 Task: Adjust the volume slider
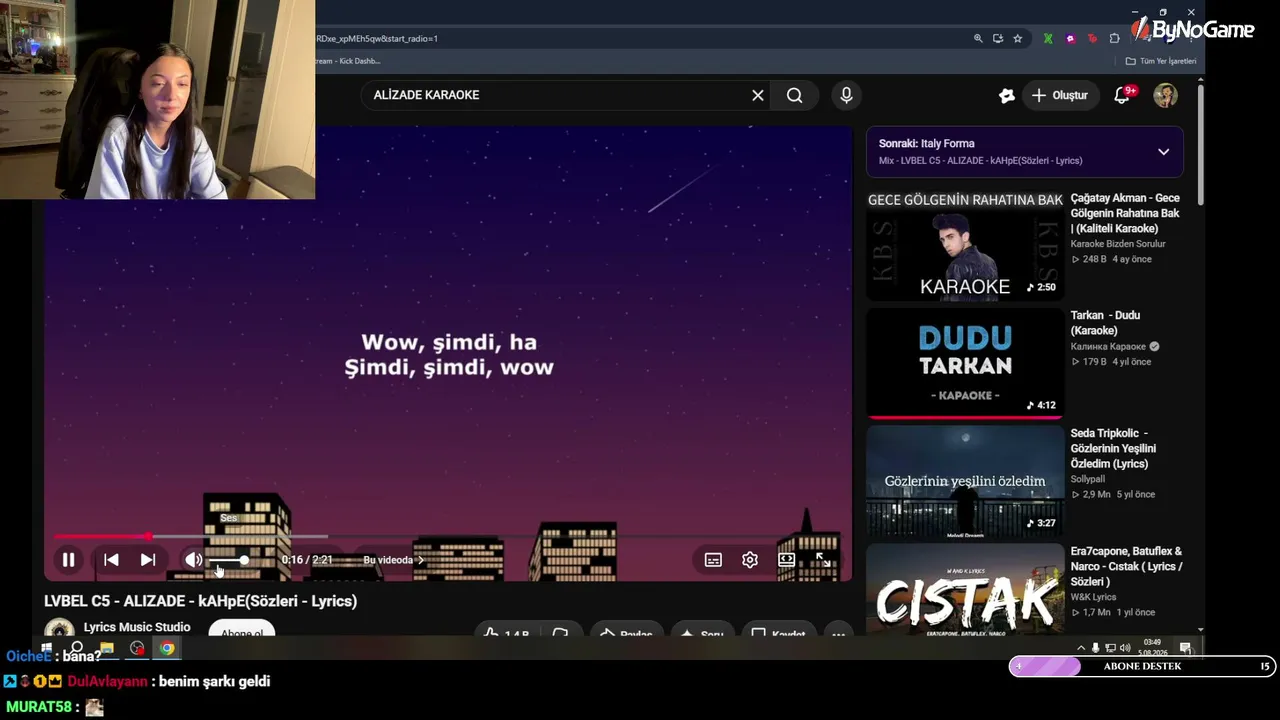pyautogui.click(x=229, y=560)
